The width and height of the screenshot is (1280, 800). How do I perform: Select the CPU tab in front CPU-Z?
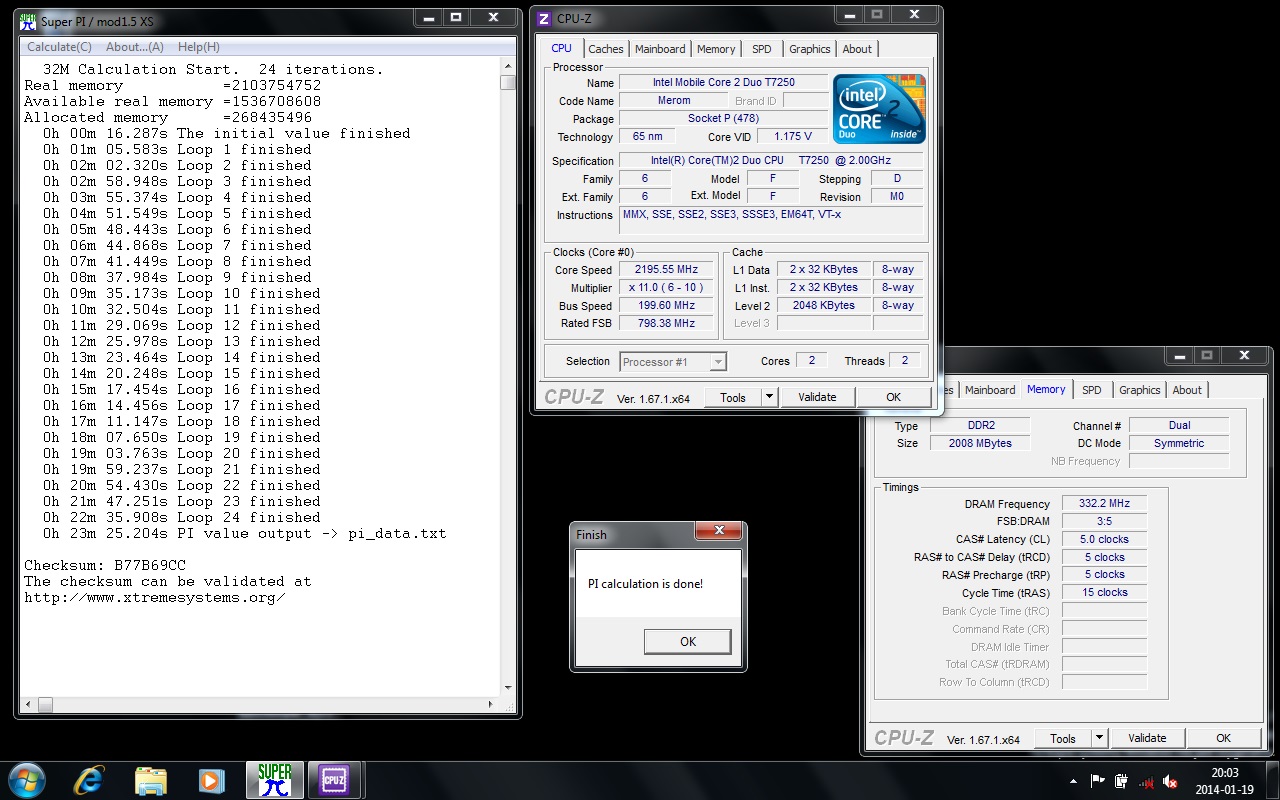click(x=562, y=48)
